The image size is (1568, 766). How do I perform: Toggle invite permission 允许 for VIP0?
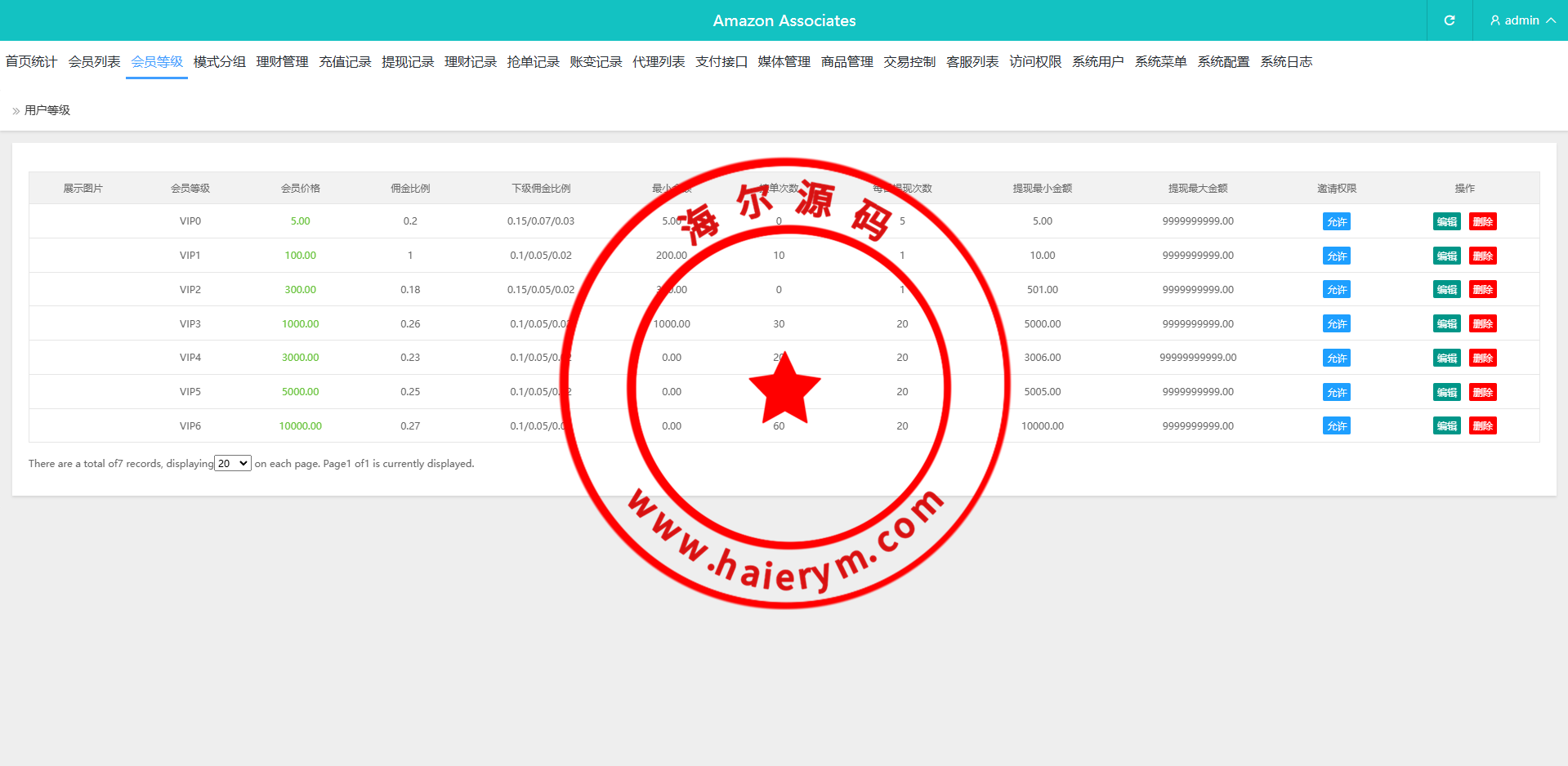click(x=1336, y=222)
